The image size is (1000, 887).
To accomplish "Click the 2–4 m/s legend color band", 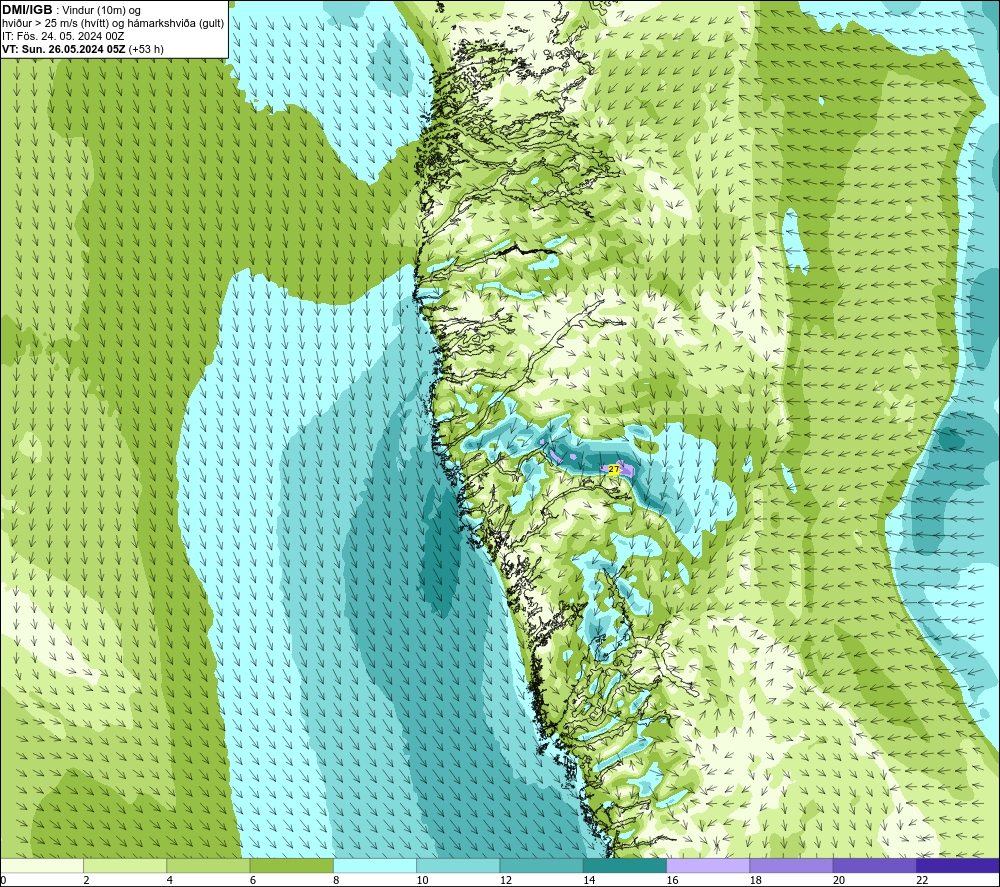I will pos(125,865).
